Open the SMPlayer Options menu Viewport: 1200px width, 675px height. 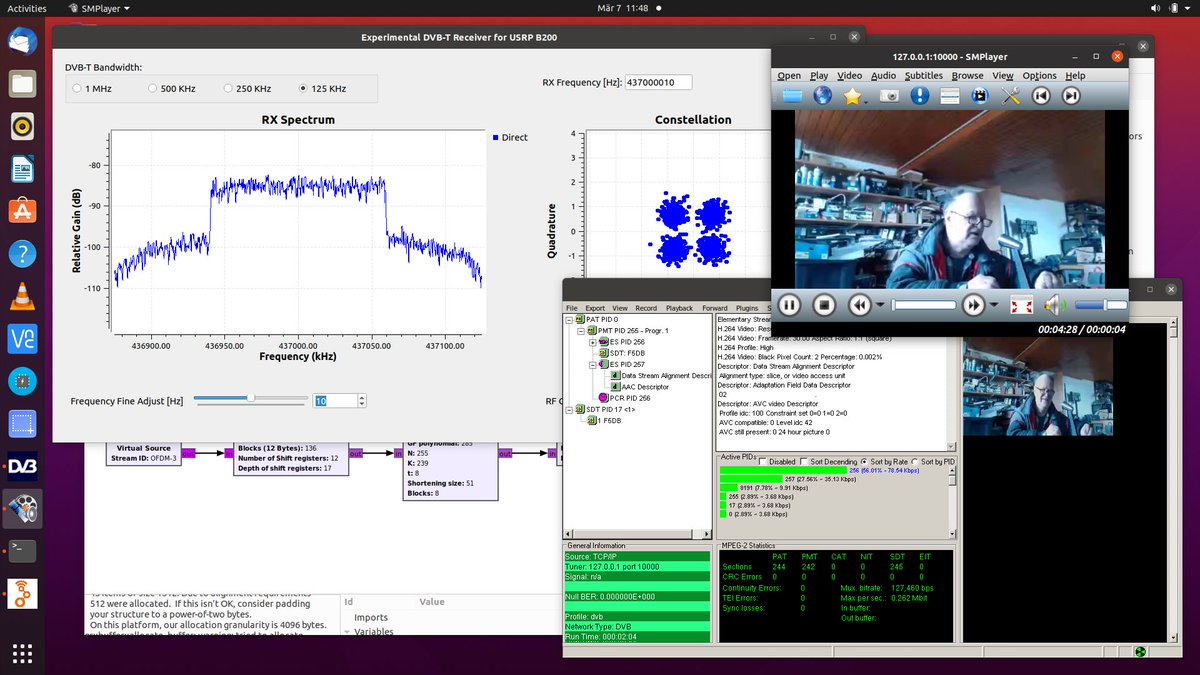(x=1039, y=75)
